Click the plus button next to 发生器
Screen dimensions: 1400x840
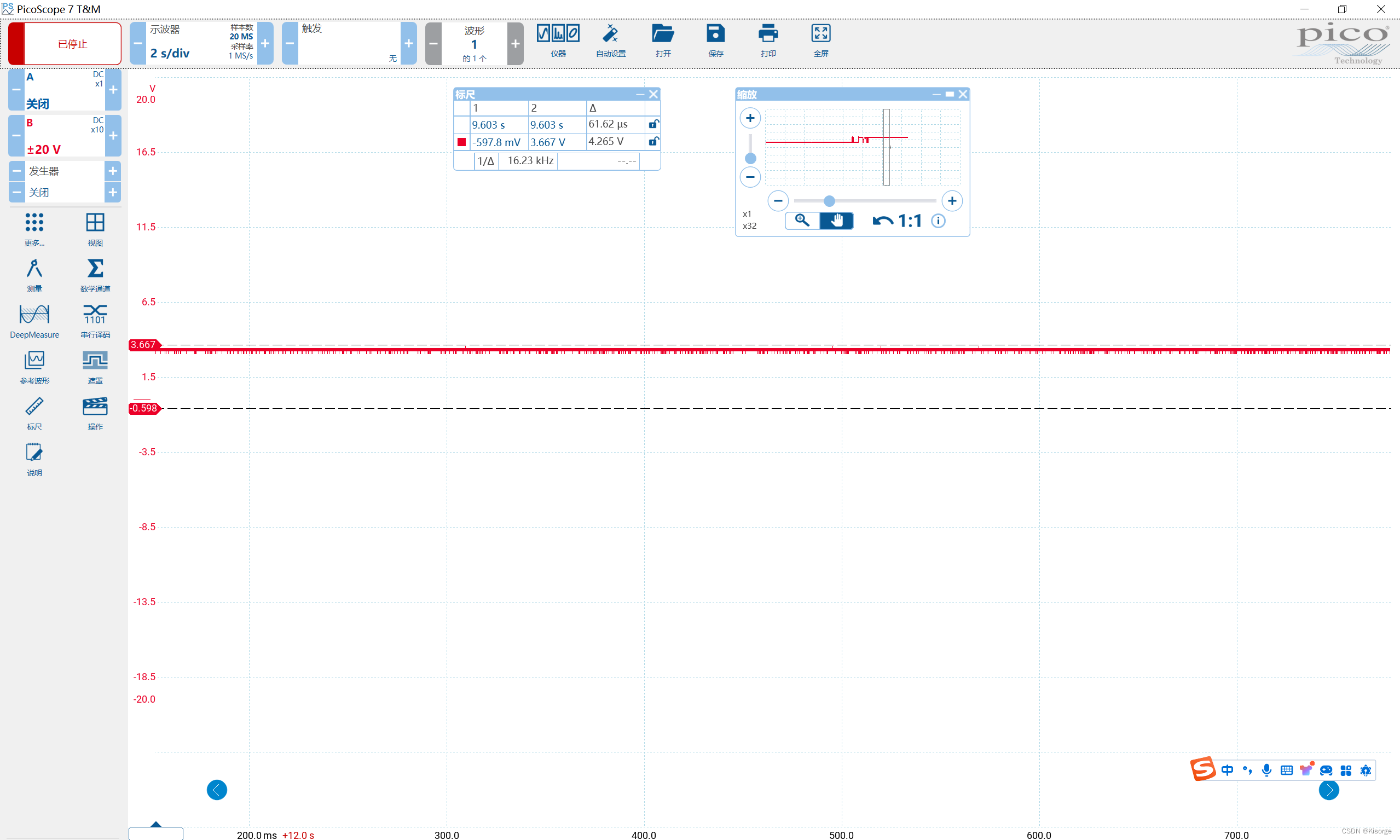click(x=113, y=171)
